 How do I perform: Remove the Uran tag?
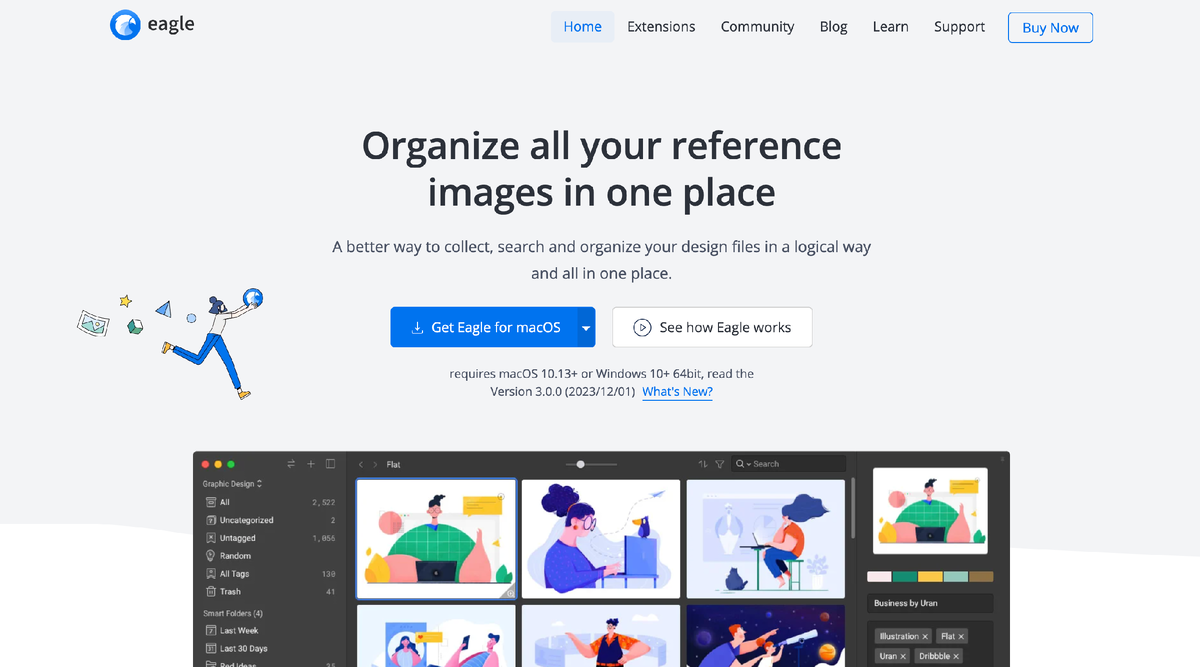(903, 656)
